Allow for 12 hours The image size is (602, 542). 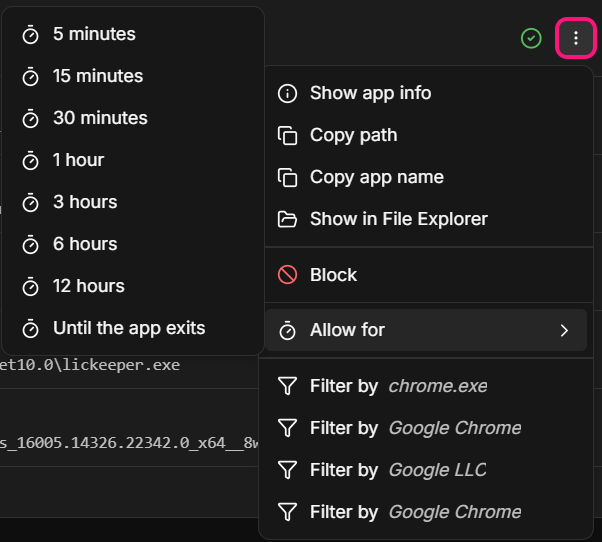click(133, 286)
